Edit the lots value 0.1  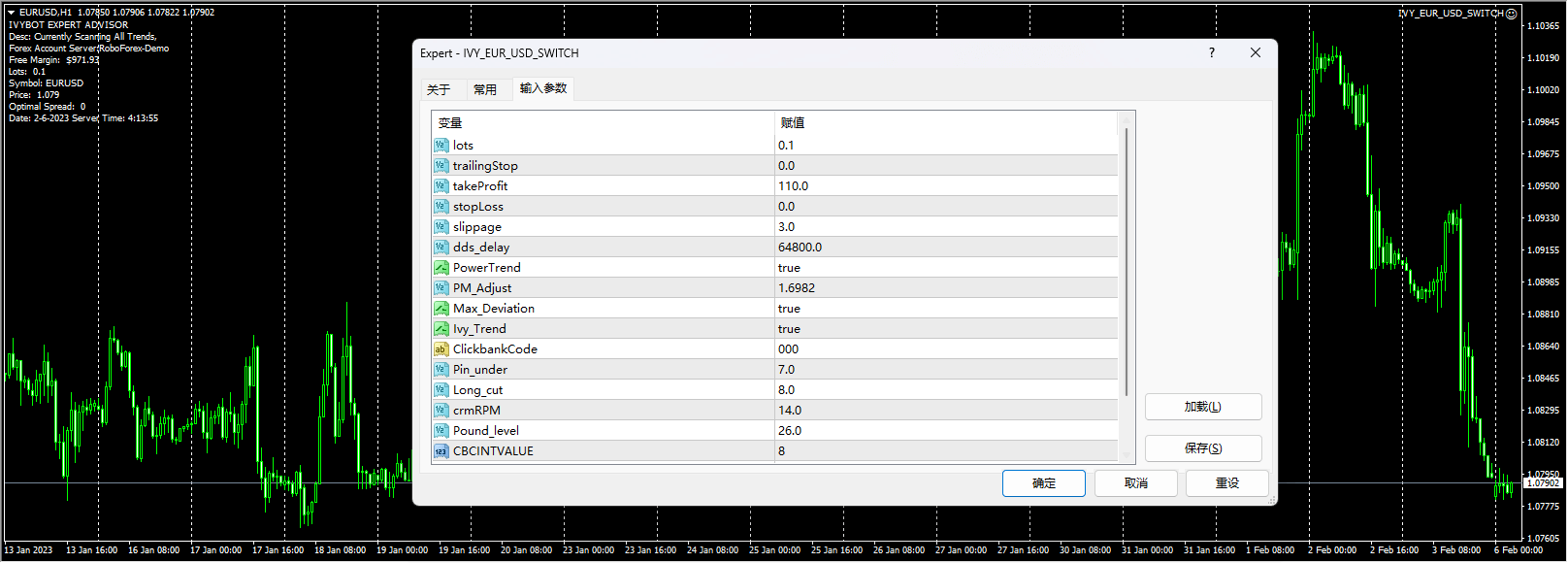(946, 145)
